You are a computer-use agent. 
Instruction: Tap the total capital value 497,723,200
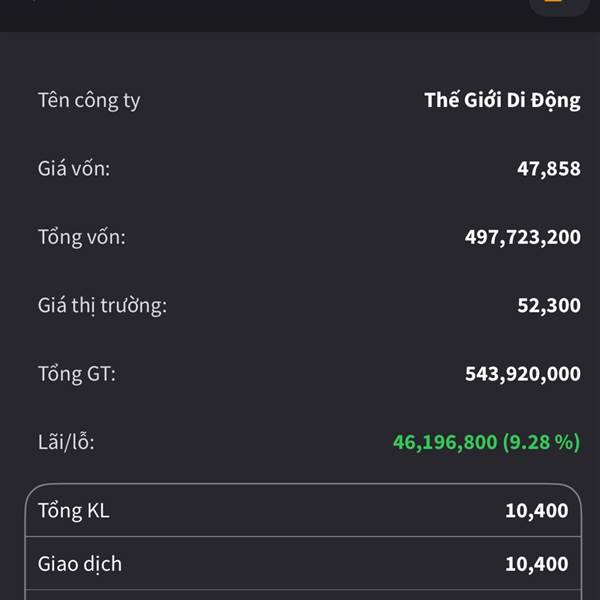522,237
